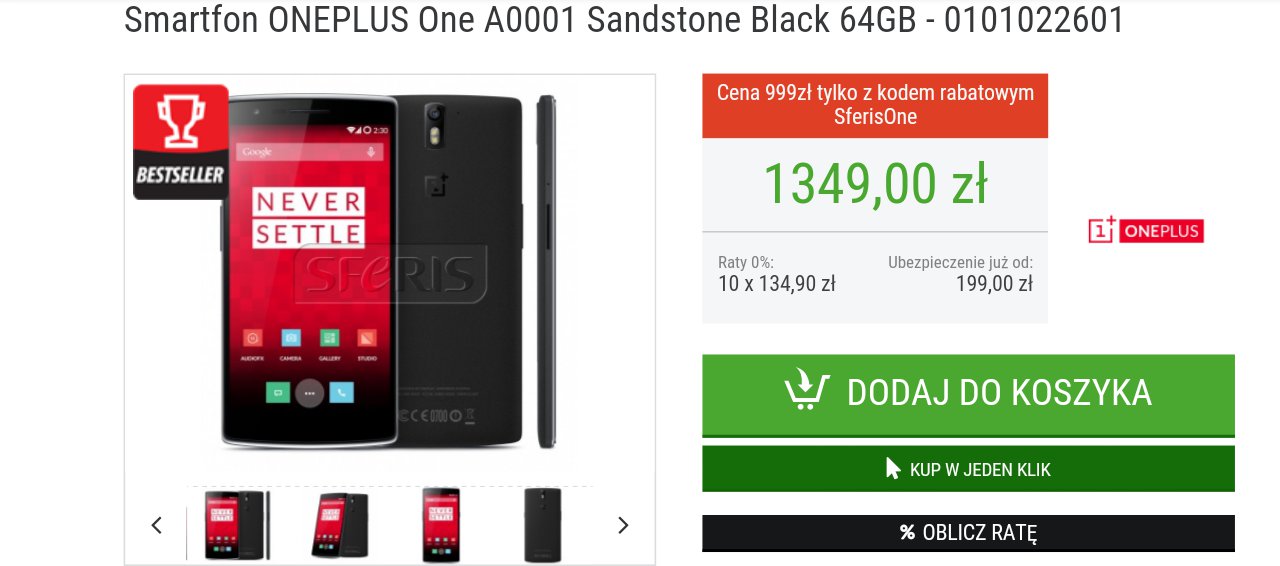Select the third front-view phone thumbnail
Screen dimensions: 1280x566
coord(441,525)
